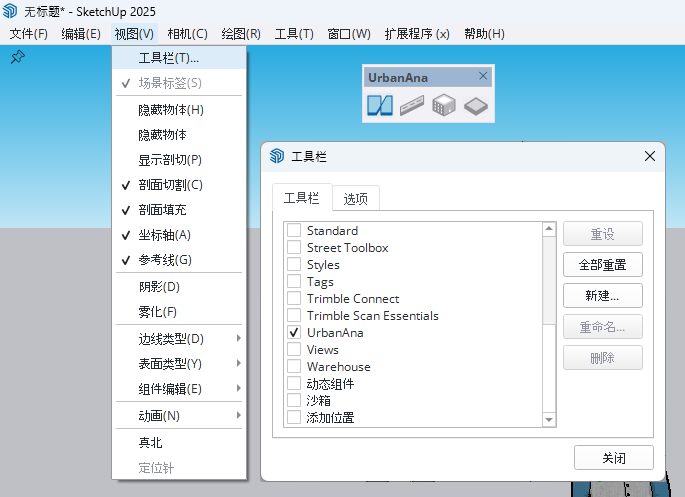Click the flat slab icon in UrbanAna toolbar
685x497 pixels.
tap(476, 106)
